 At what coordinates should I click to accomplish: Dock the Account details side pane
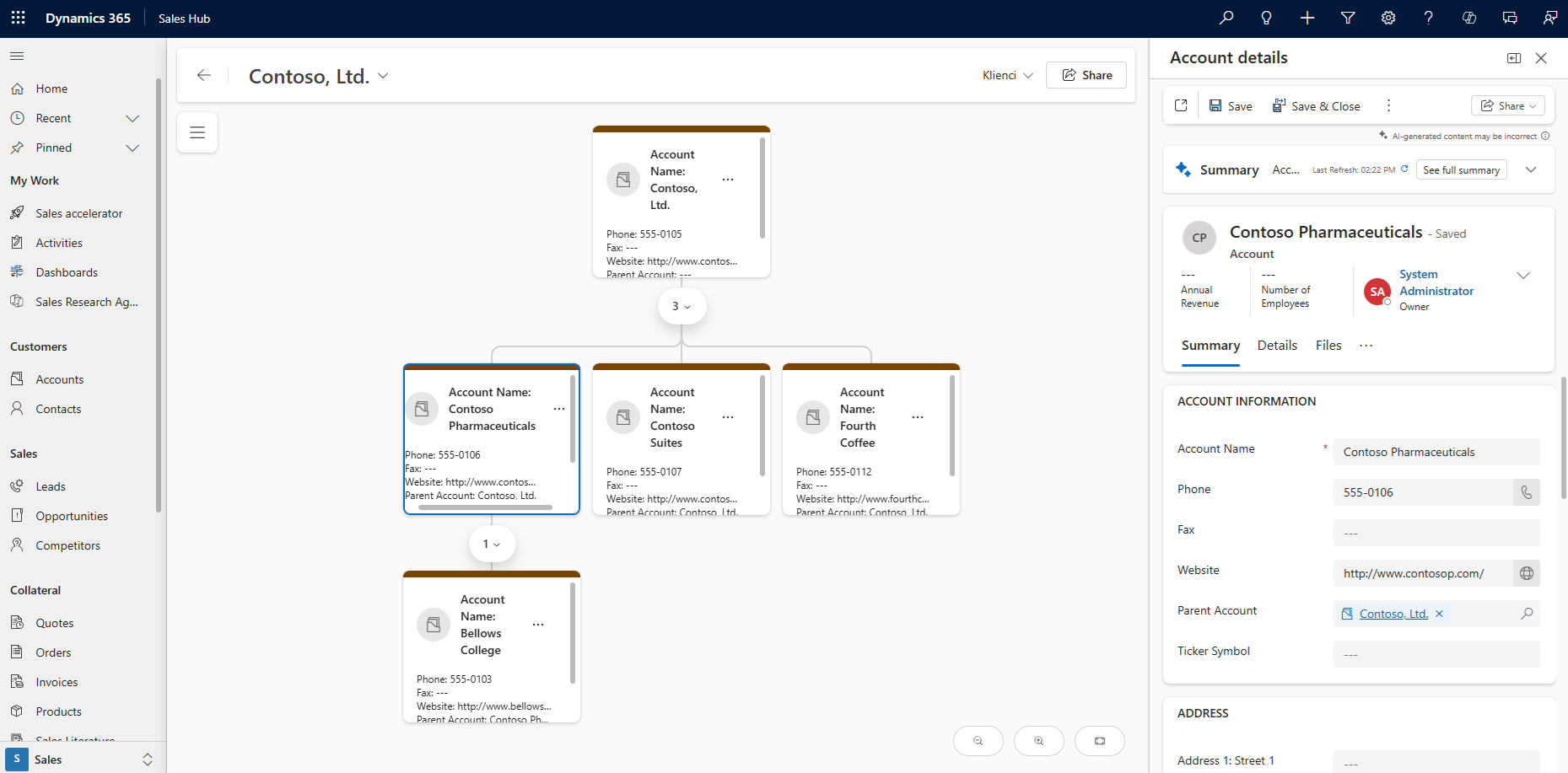pyautogui.click(x=1514, y=58)
